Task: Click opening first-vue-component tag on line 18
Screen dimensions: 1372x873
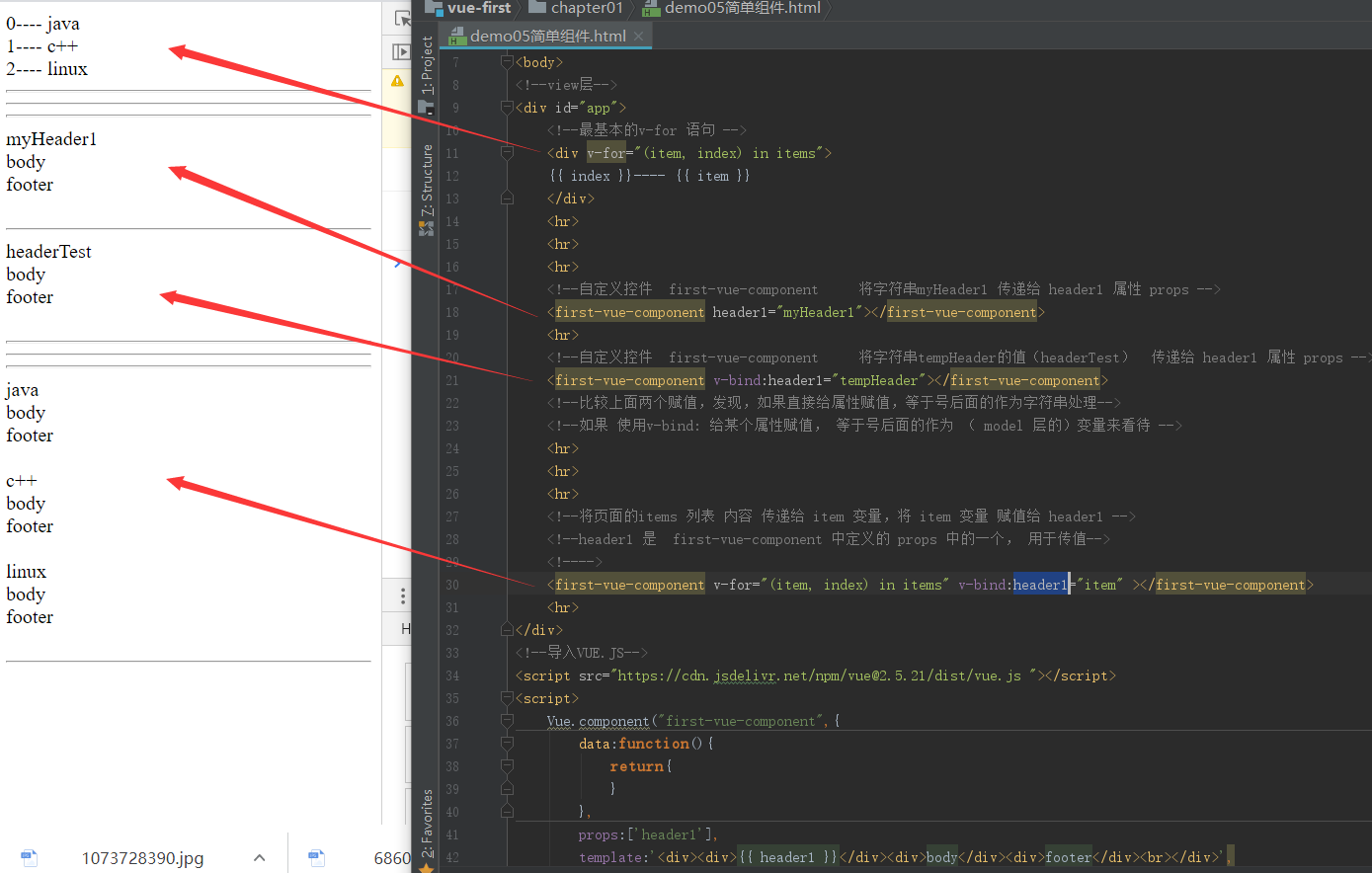Action: 629,312
